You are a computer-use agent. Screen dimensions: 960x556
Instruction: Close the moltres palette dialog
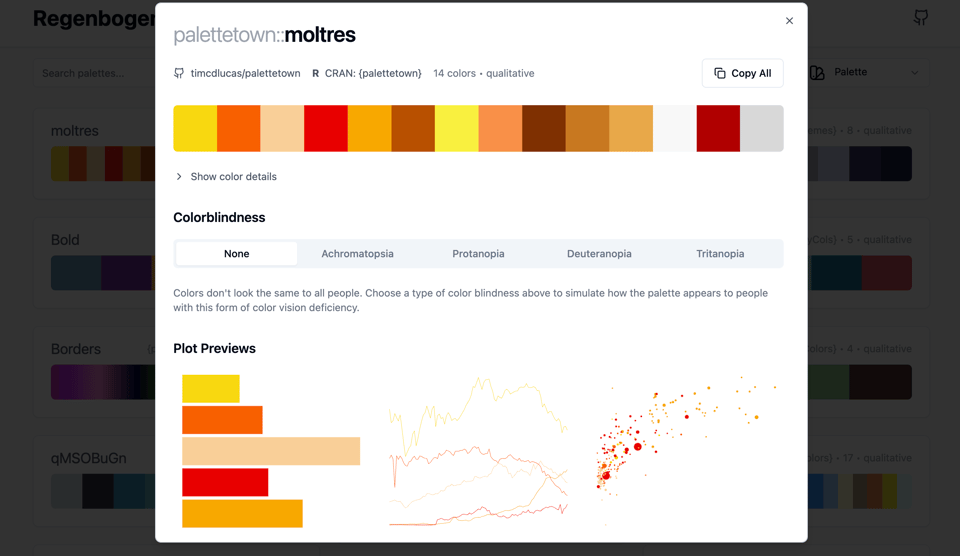point(789,21)
